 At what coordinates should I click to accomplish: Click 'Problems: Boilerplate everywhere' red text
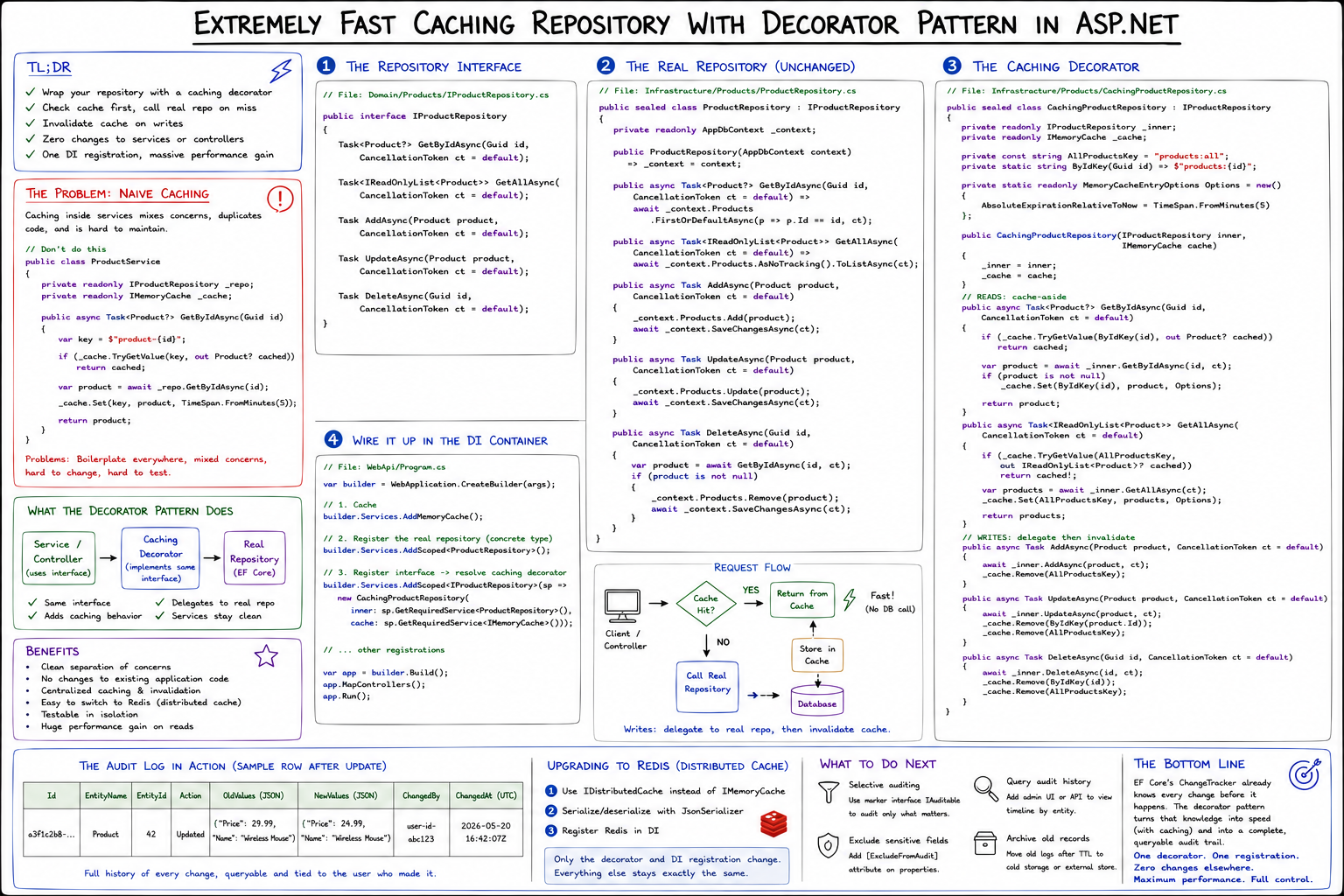(146, 465)
